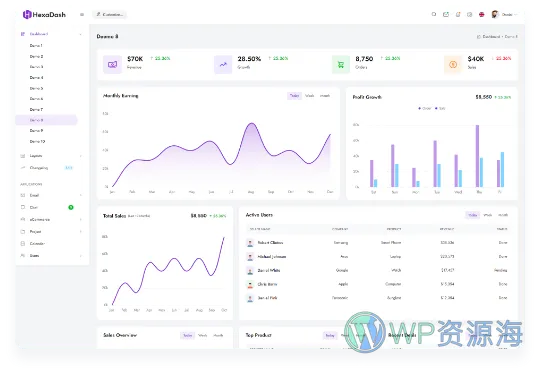Image resolution: width=540 pixels, height=374 pixels.
Task: Expand the eCommerce sidebar arrow
Action: pyautogui.click(x=81, y=219)
